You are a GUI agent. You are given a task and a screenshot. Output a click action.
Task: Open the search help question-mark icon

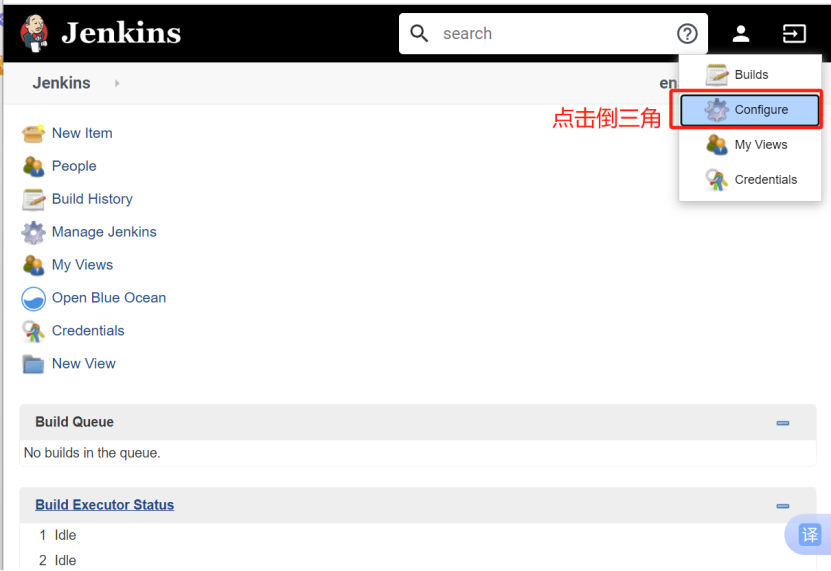[x=687, y=33]
